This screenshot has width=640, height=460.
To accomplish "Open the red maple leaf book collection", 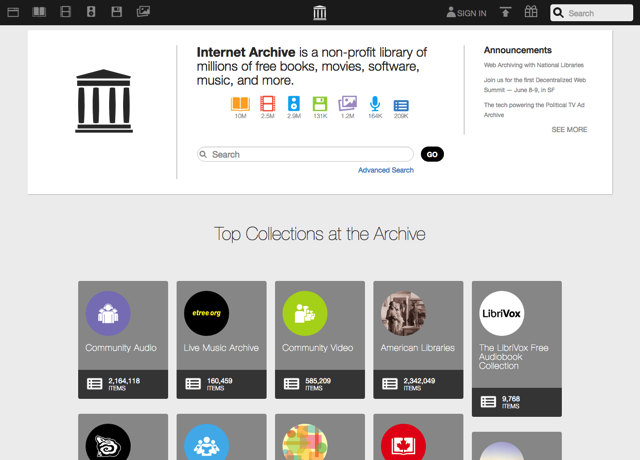I will point(403,442).
